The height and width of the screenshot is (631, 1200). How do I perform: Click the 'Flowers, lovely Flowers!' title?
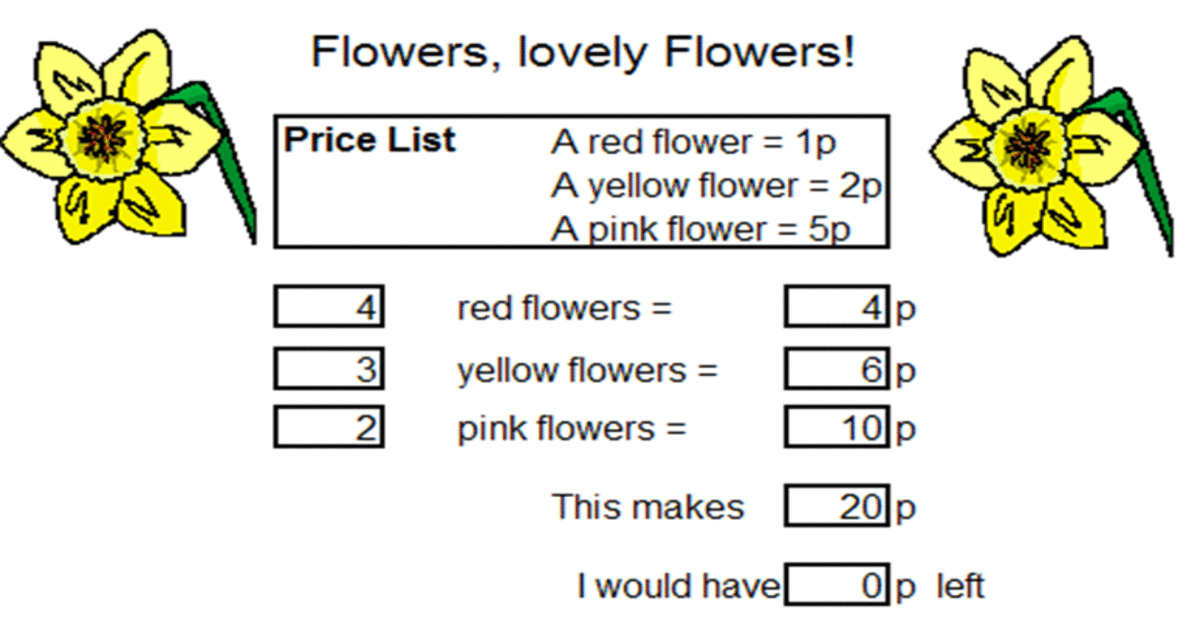point(583,51)
